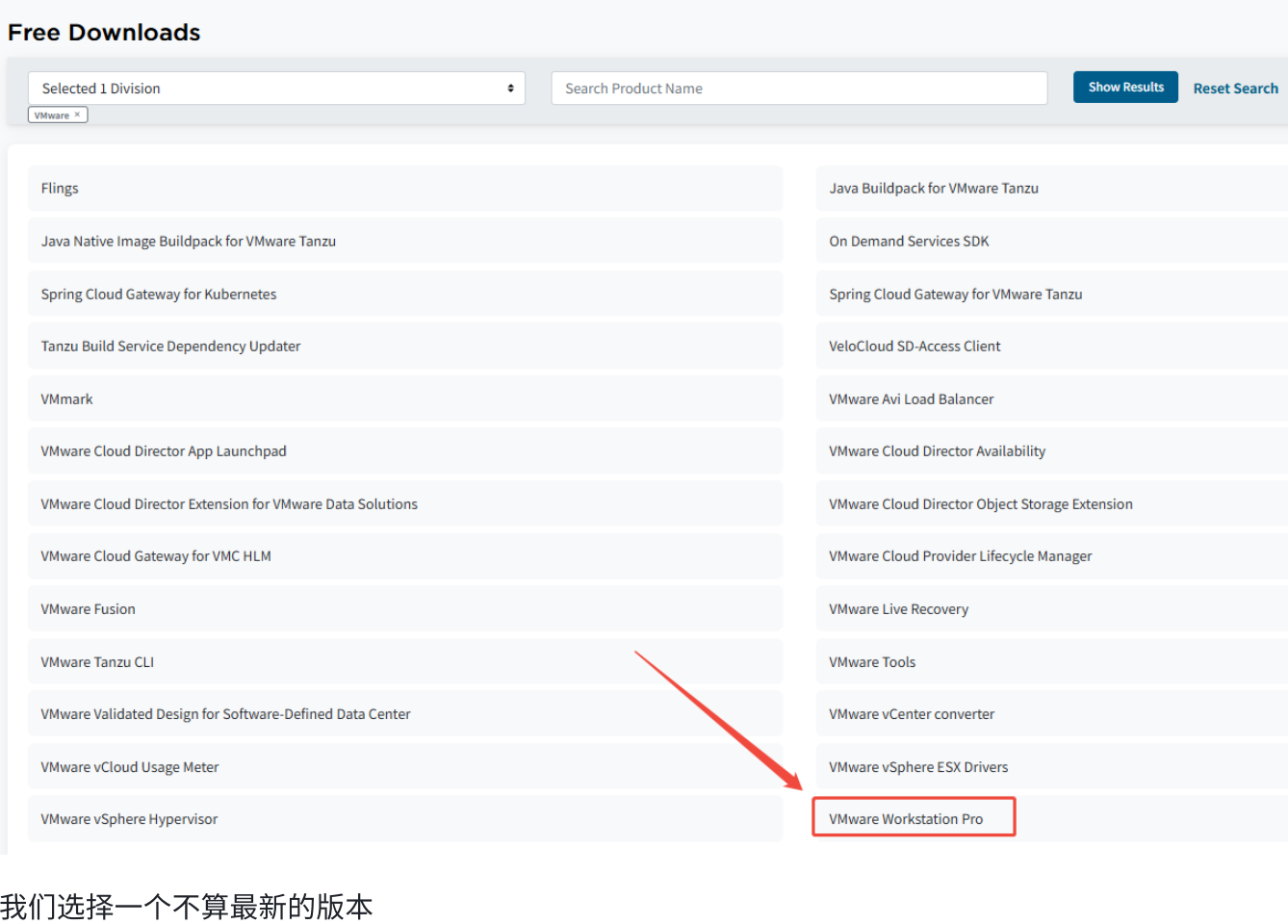Viewport: 1288px width, 924px height.
Task: Choose Spring Cloud Gateway for VMware Tanzu
Action: tap(1052, 295)
